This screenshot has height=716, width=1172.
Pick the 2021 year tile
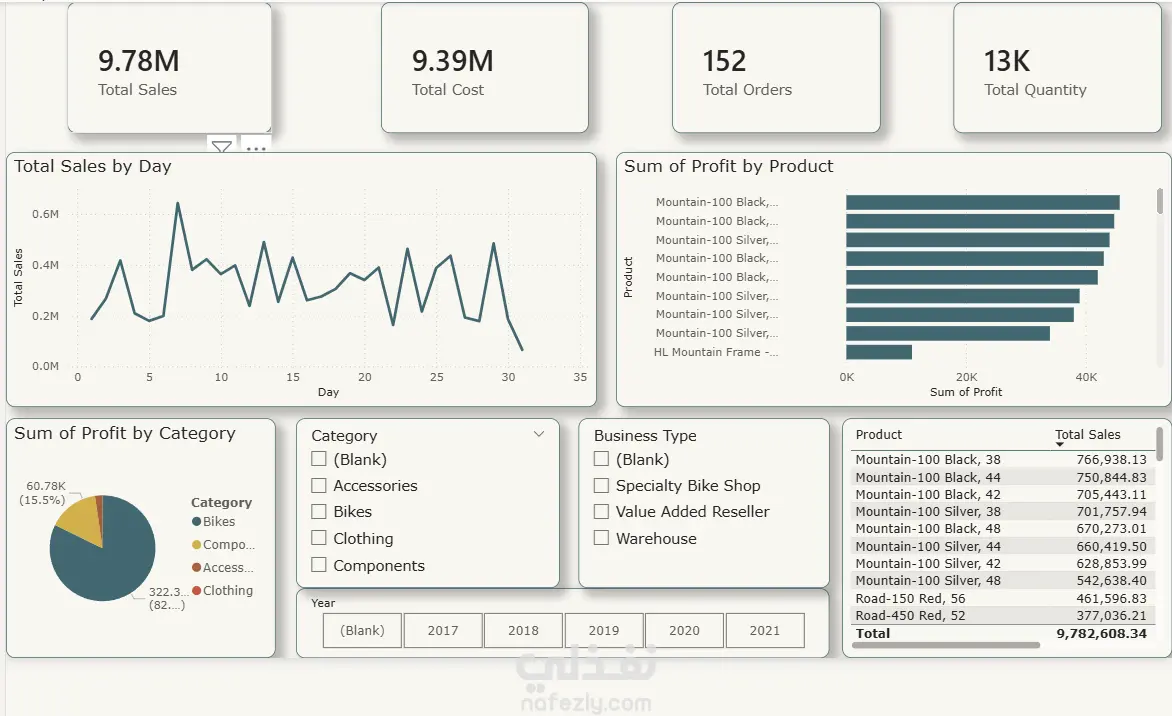click(765, 630)
